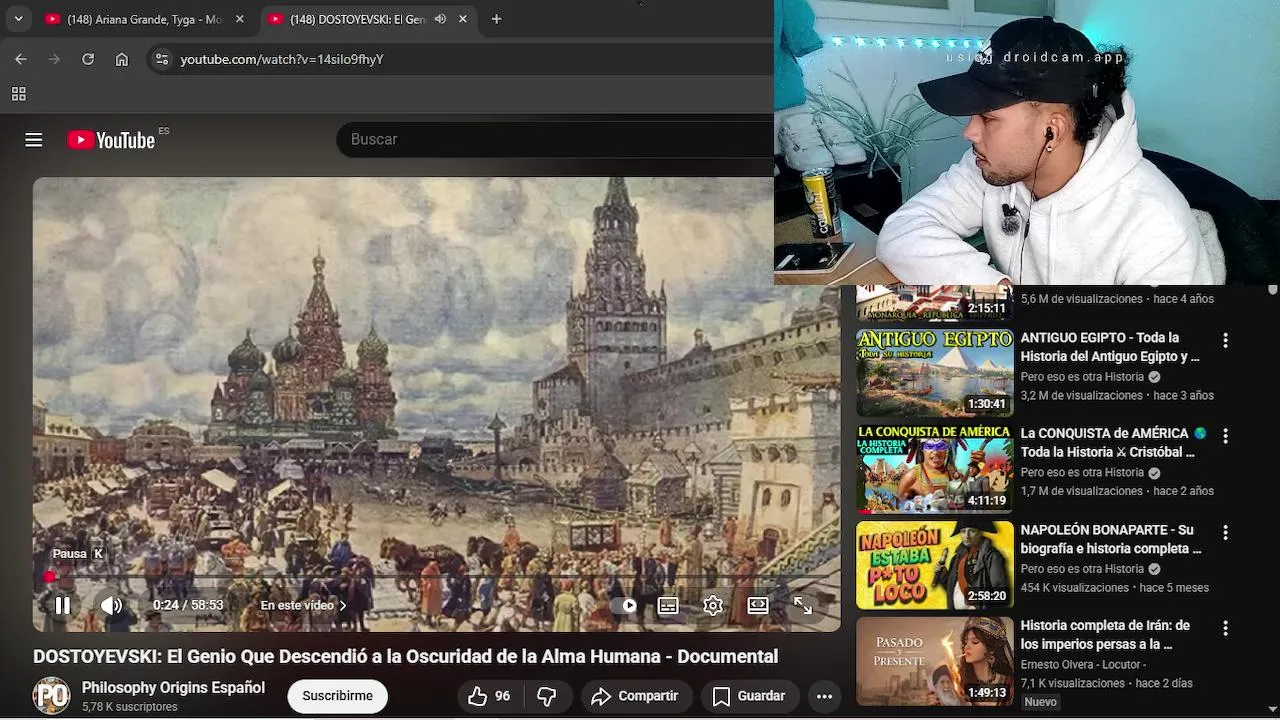Open 'La CONQUISTA de AMÉRICA' video title
This screenshot has width=1280, height=720.
(x=1113, y=443)
